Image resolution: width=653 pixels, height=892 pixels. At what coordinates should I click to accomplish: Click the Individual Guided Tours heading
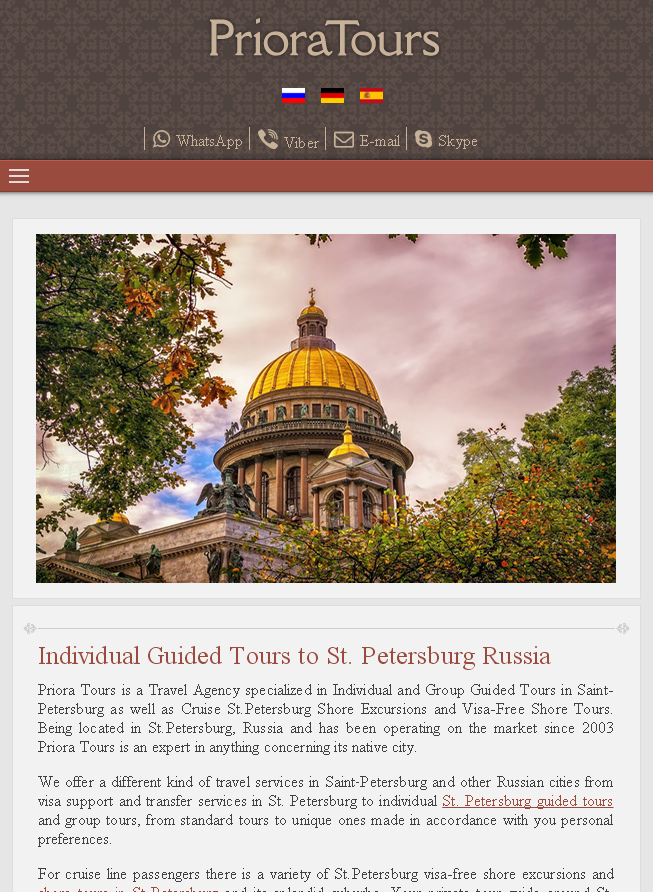pyautogui.click(x=294, y=656)
